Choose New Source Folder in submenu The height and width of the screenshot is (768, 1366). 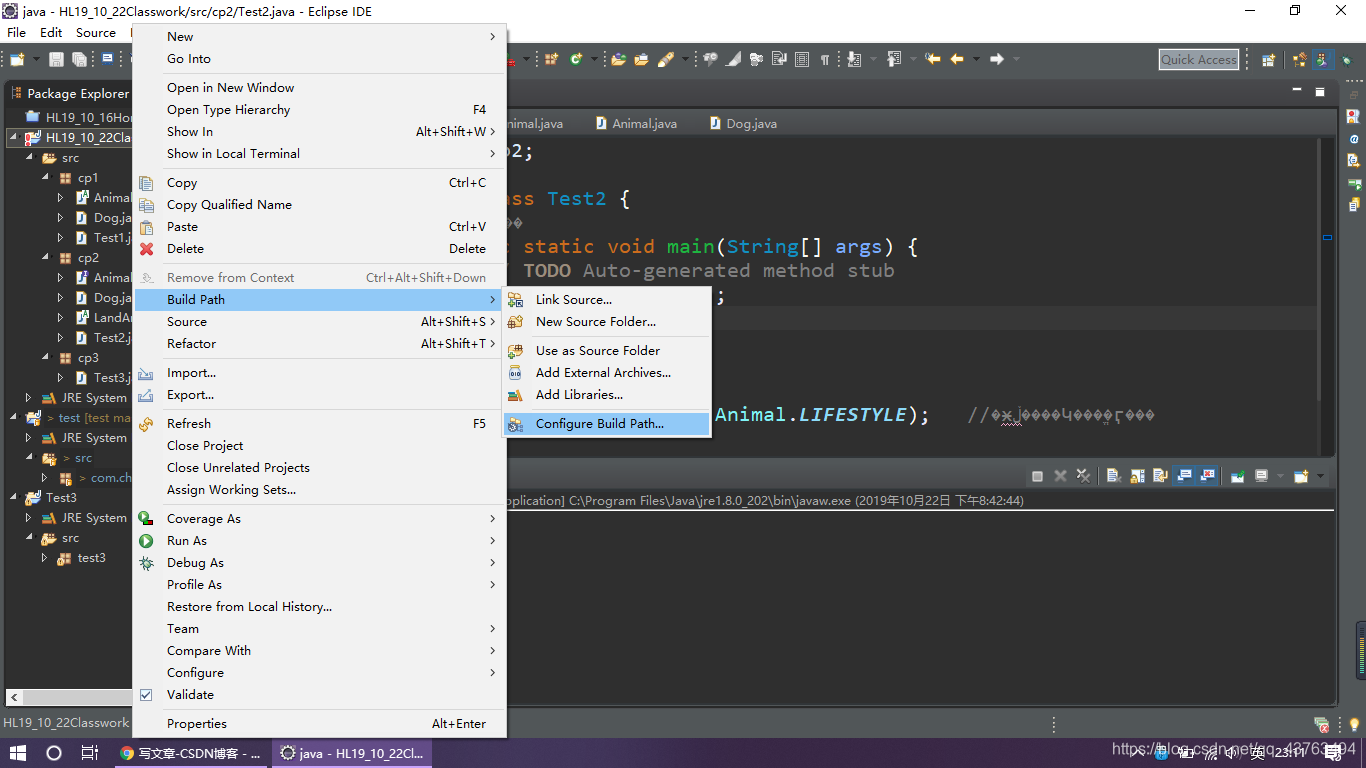607,322
